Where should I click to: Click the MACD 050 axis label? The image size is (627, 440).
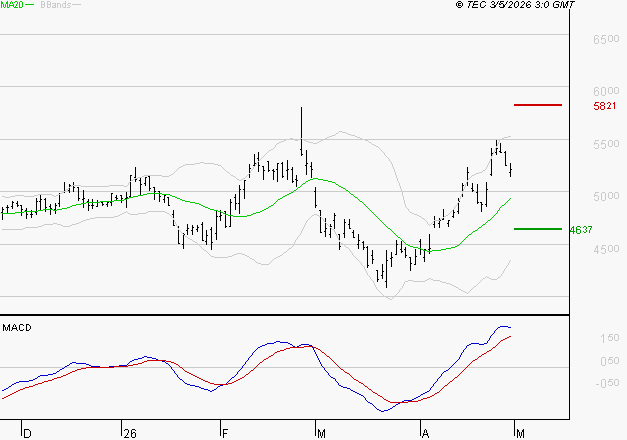609,361
